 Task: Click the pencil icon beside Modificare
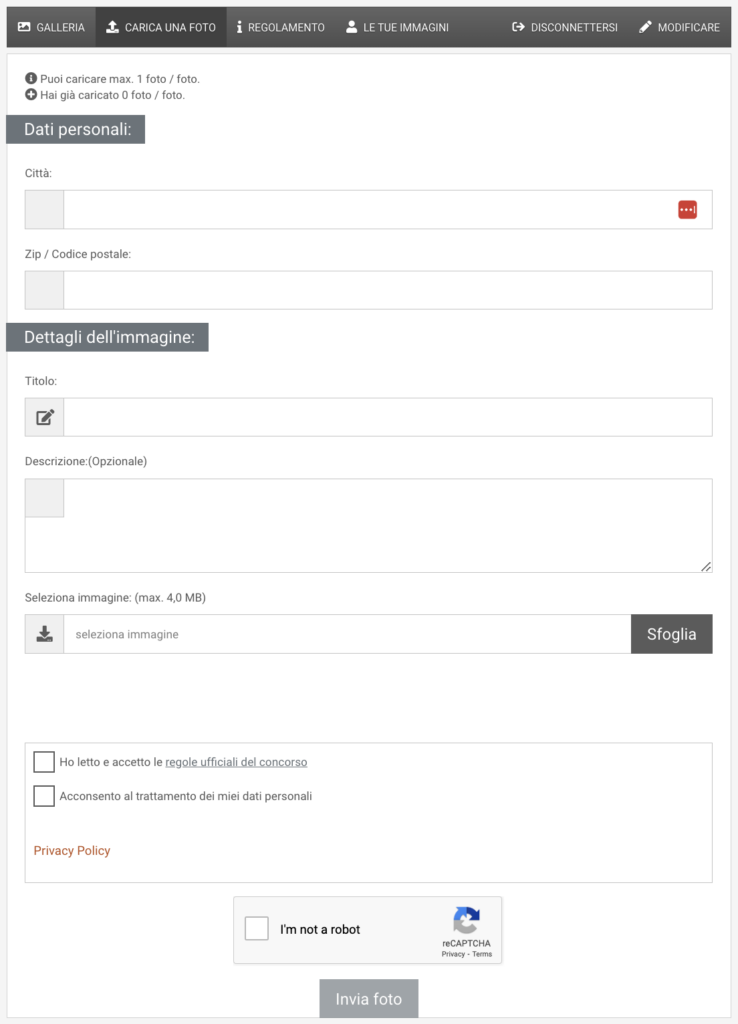[x=645, y=27]
